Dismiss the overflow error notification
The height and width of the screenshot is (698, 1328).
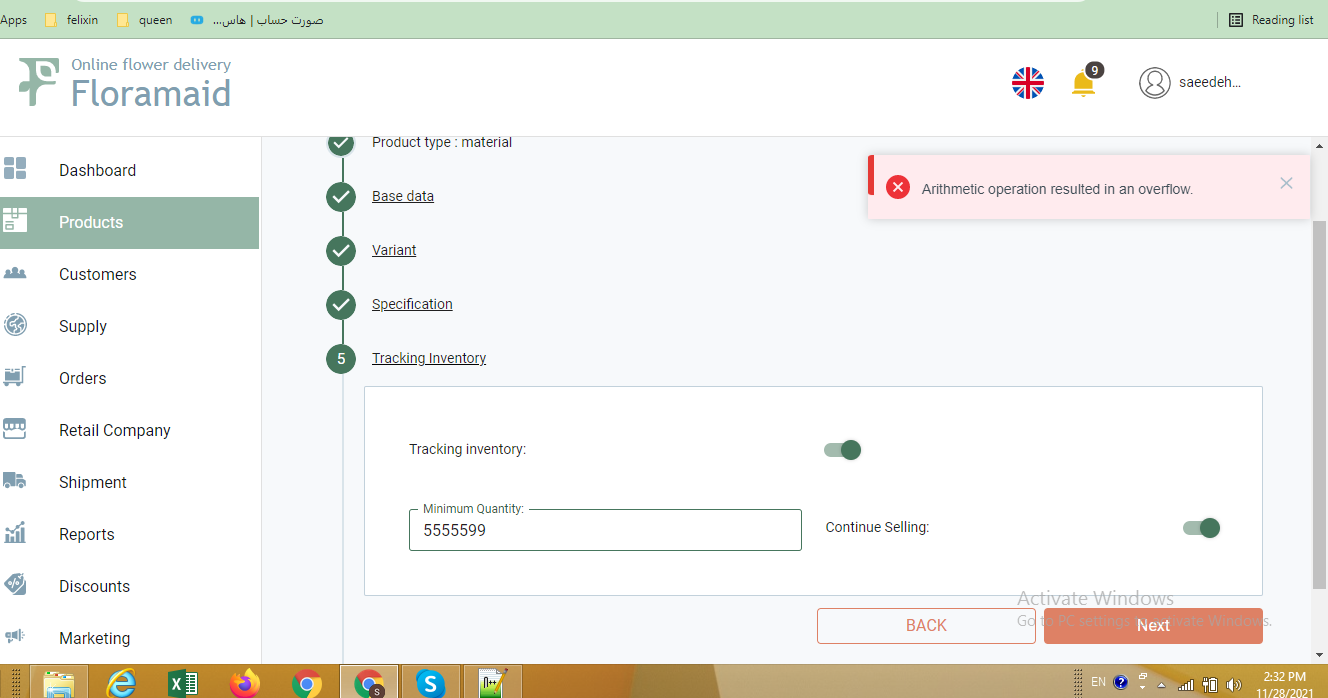(x=1286, y=183)
